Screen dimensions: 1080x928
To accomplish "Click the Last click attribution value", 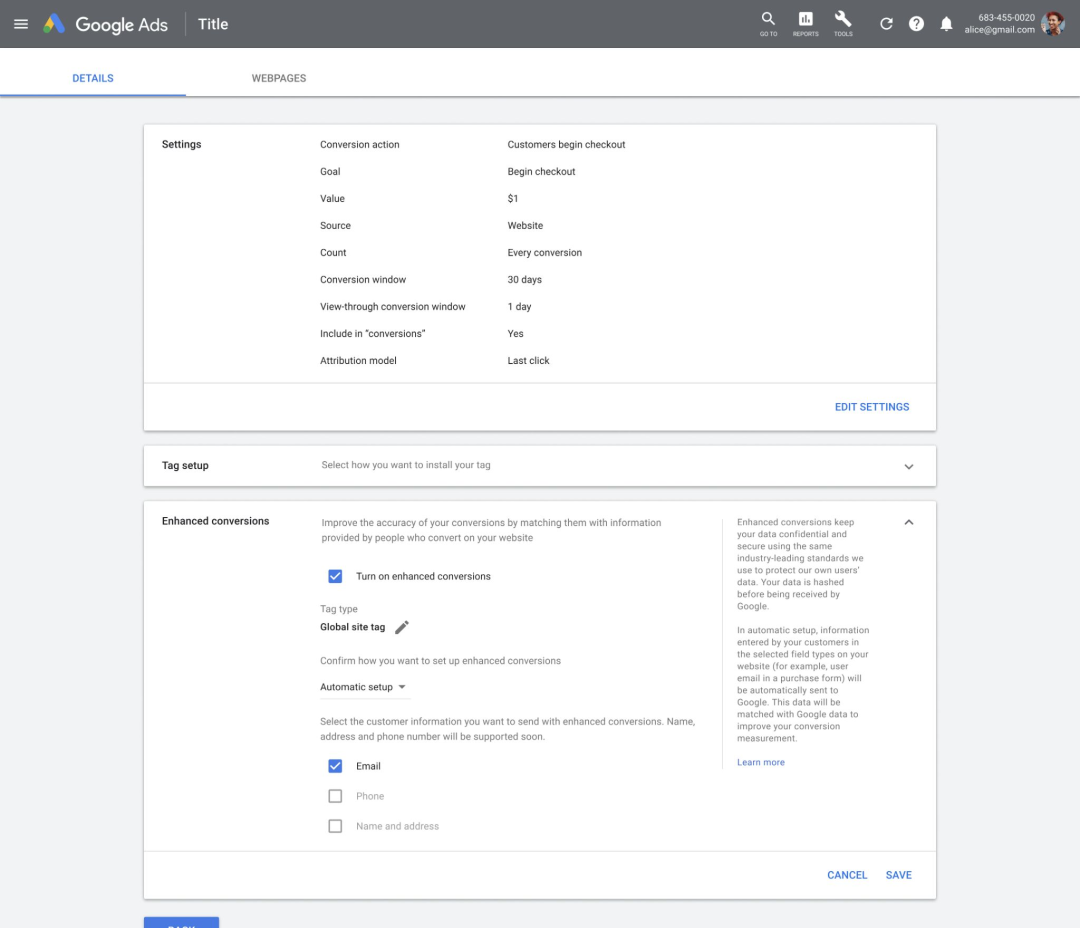I will pyautogui.click(x=528, y=360).
